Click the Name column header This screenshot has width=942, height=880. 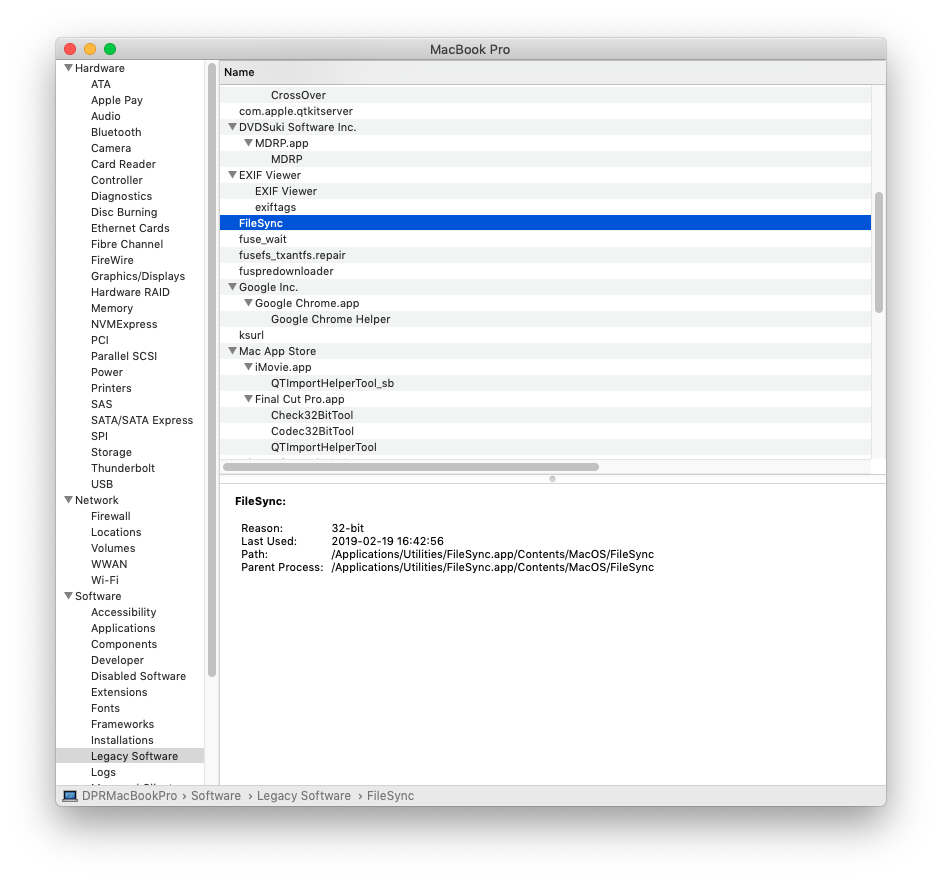pyautogui.click(x=552, y=72)
